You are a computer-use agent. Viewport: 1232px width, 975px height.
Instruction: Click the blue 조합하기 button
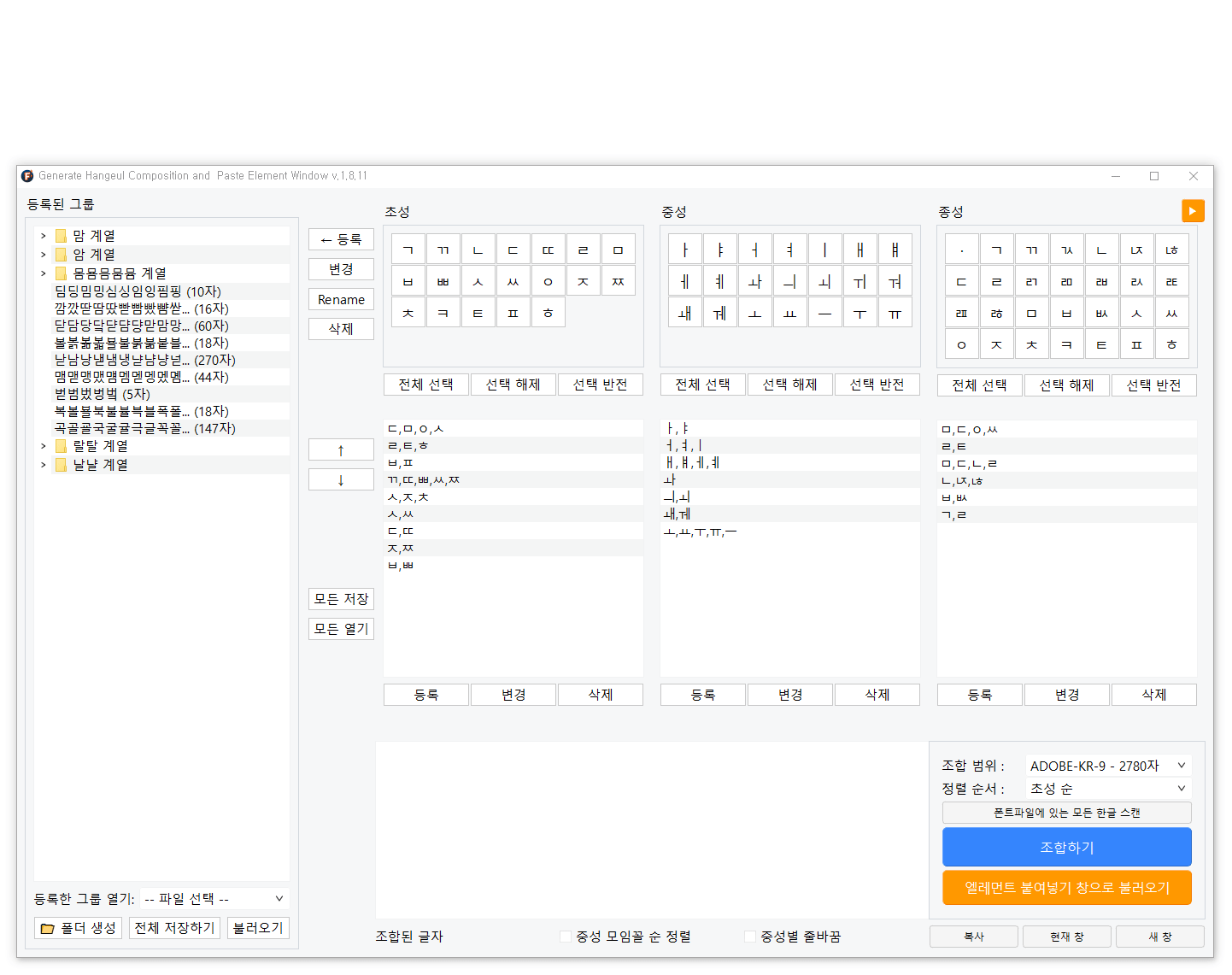(1067, 847)
